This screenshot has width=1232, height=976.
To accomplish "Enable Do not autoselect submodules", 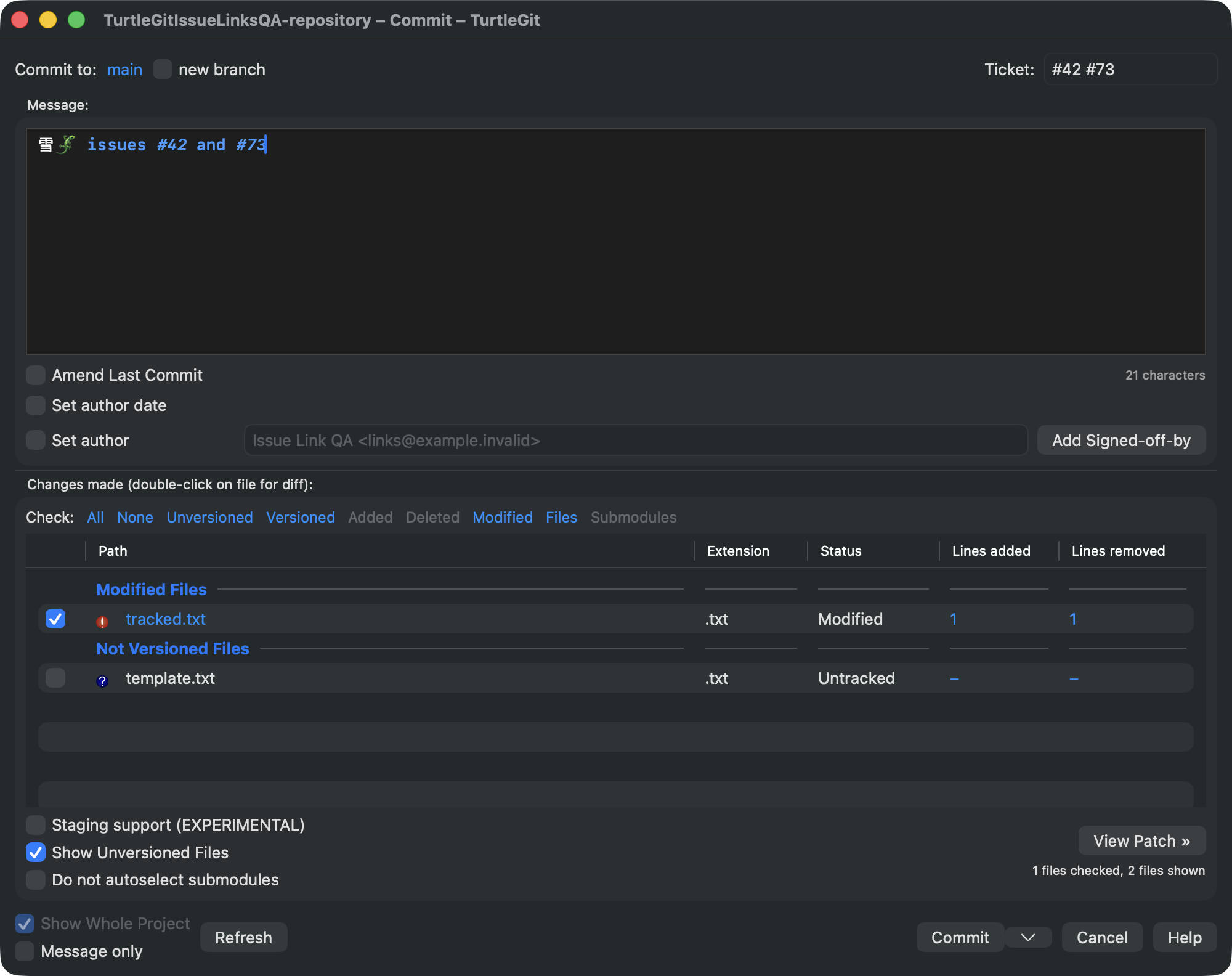I will click(x=36, y=879).
